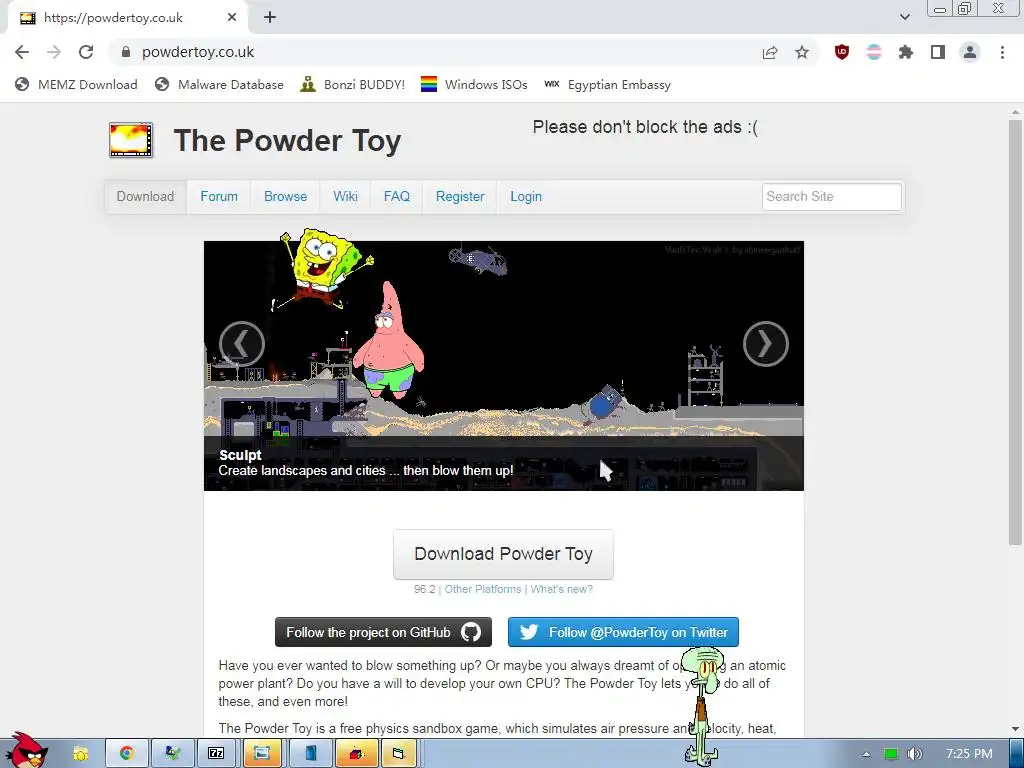Open the Wiki nav tab
The height and width of the screenshot is (768, 1024).
pyautogui.click(x=345, y=197)
